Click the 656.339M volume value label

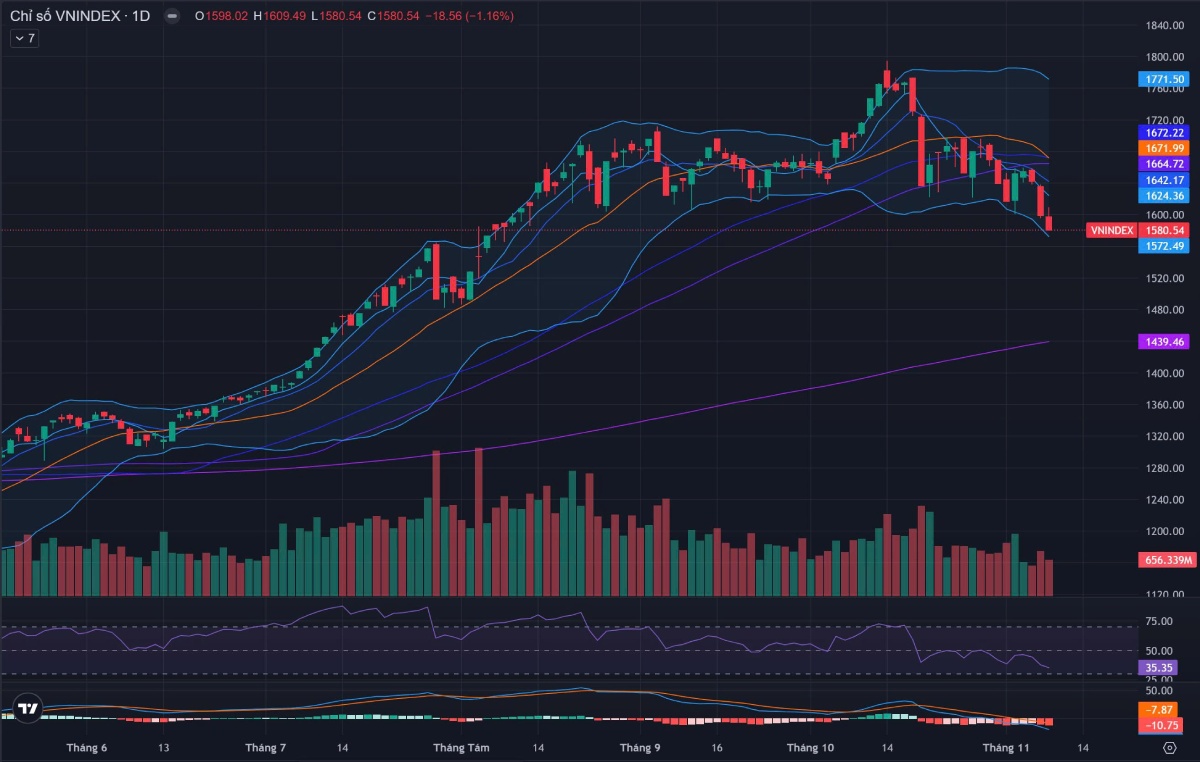tap(1165, 560)
